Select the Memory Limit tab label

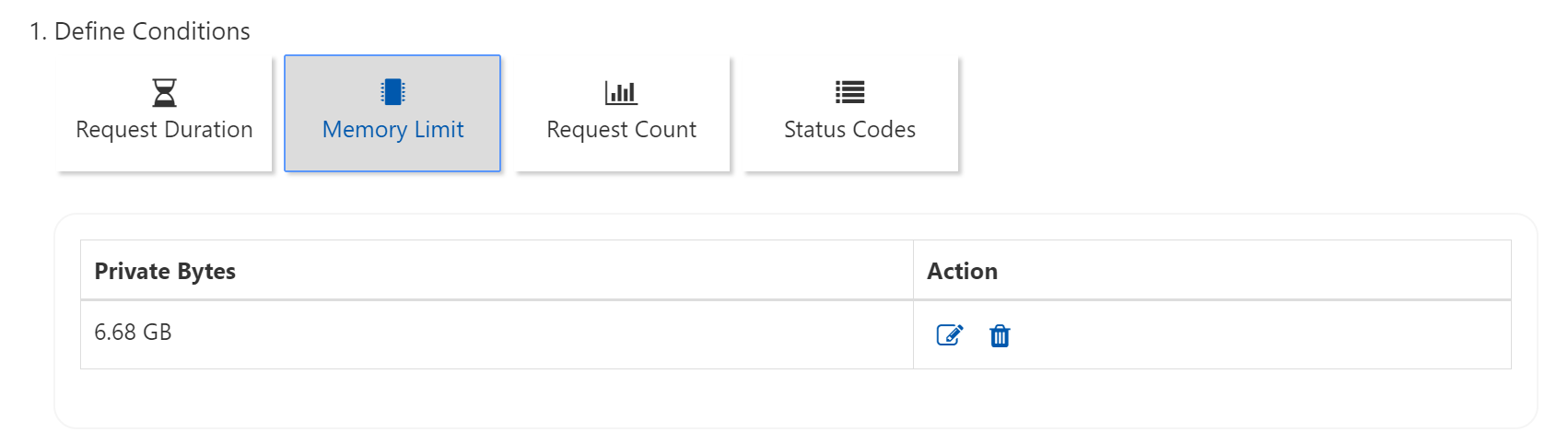(392, 130)
